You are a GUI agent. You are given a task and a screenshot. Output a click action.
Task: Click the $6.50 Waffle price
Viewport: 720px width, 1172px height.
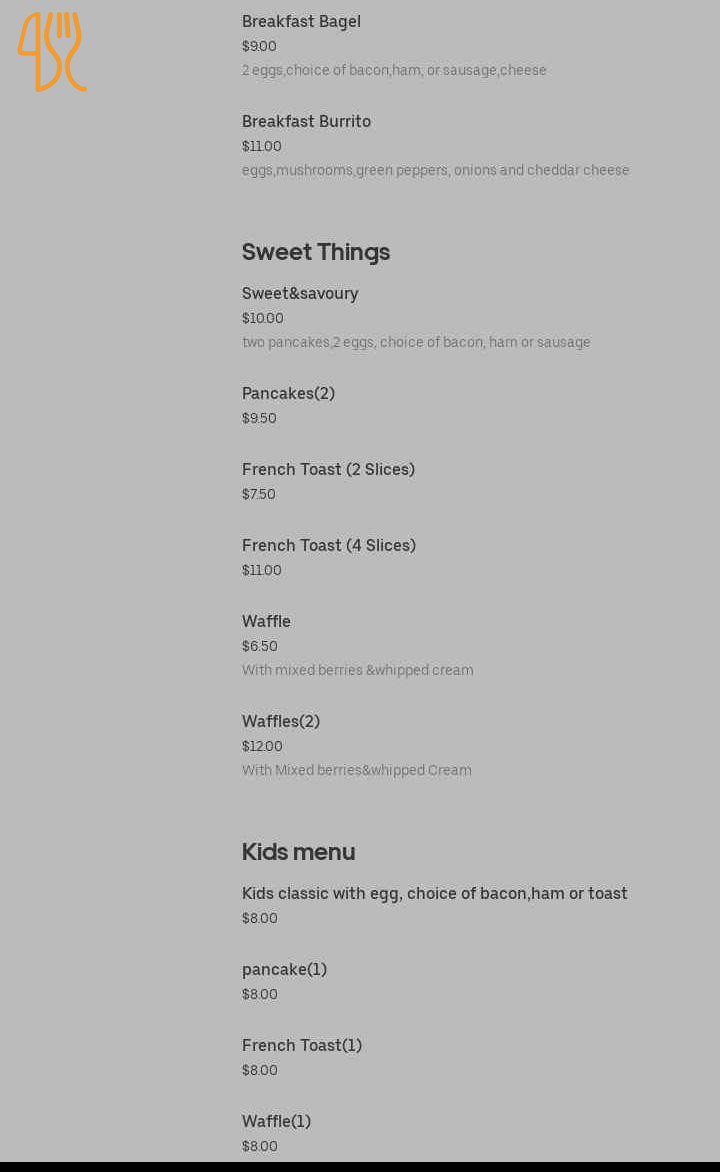(260, 646)
